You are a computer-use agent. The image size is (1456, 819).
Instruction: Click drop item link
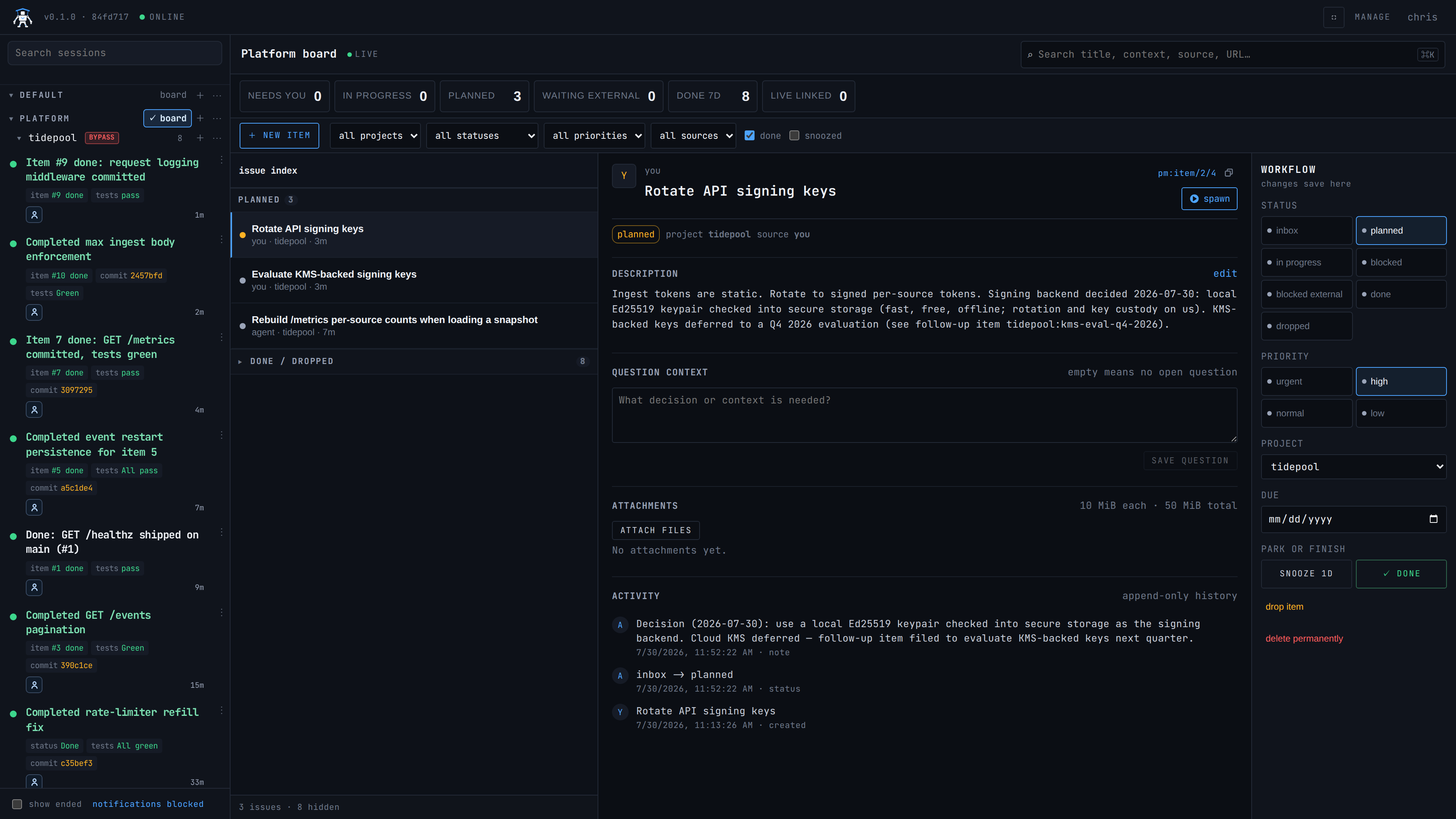pos(1284,607)
